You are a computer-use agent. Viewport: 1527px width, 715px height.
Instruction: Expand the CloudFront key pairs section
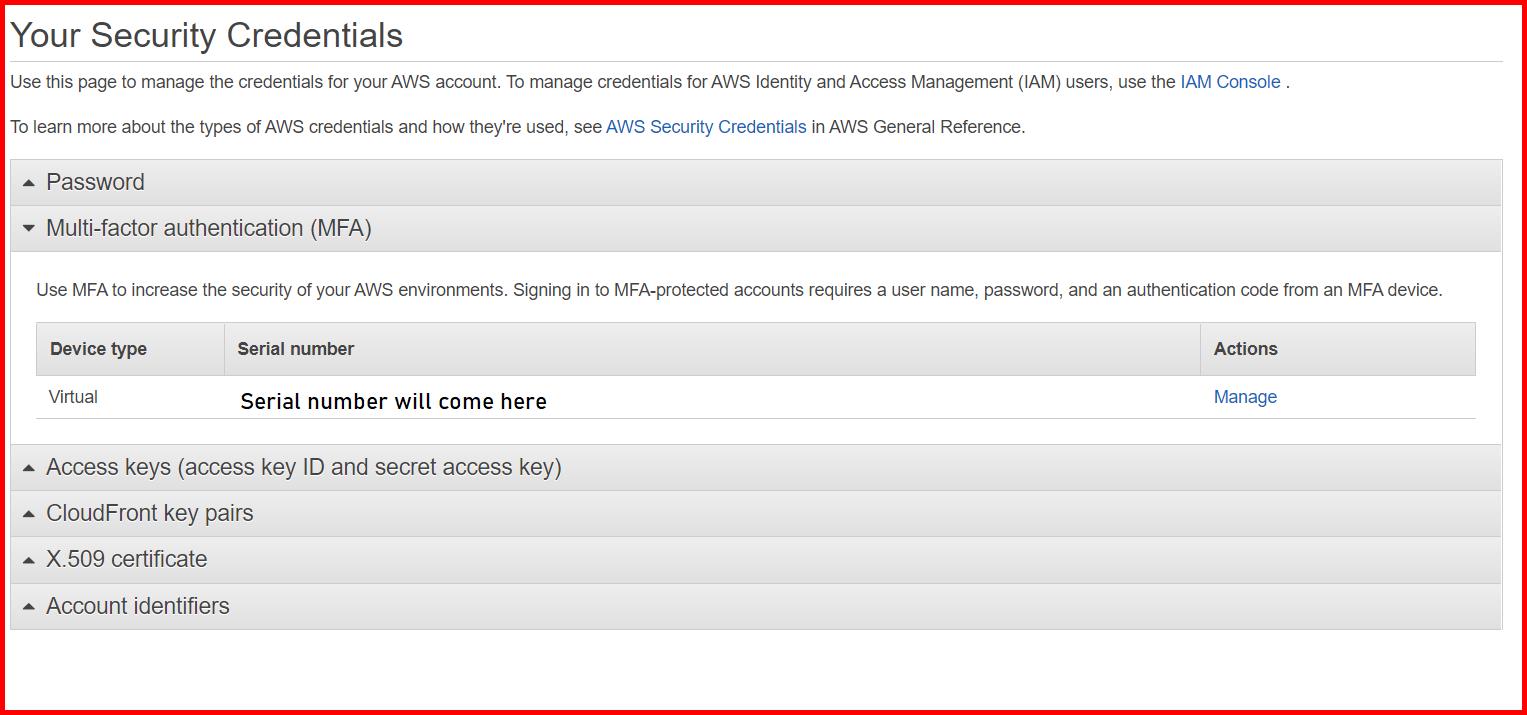point(150,513)
